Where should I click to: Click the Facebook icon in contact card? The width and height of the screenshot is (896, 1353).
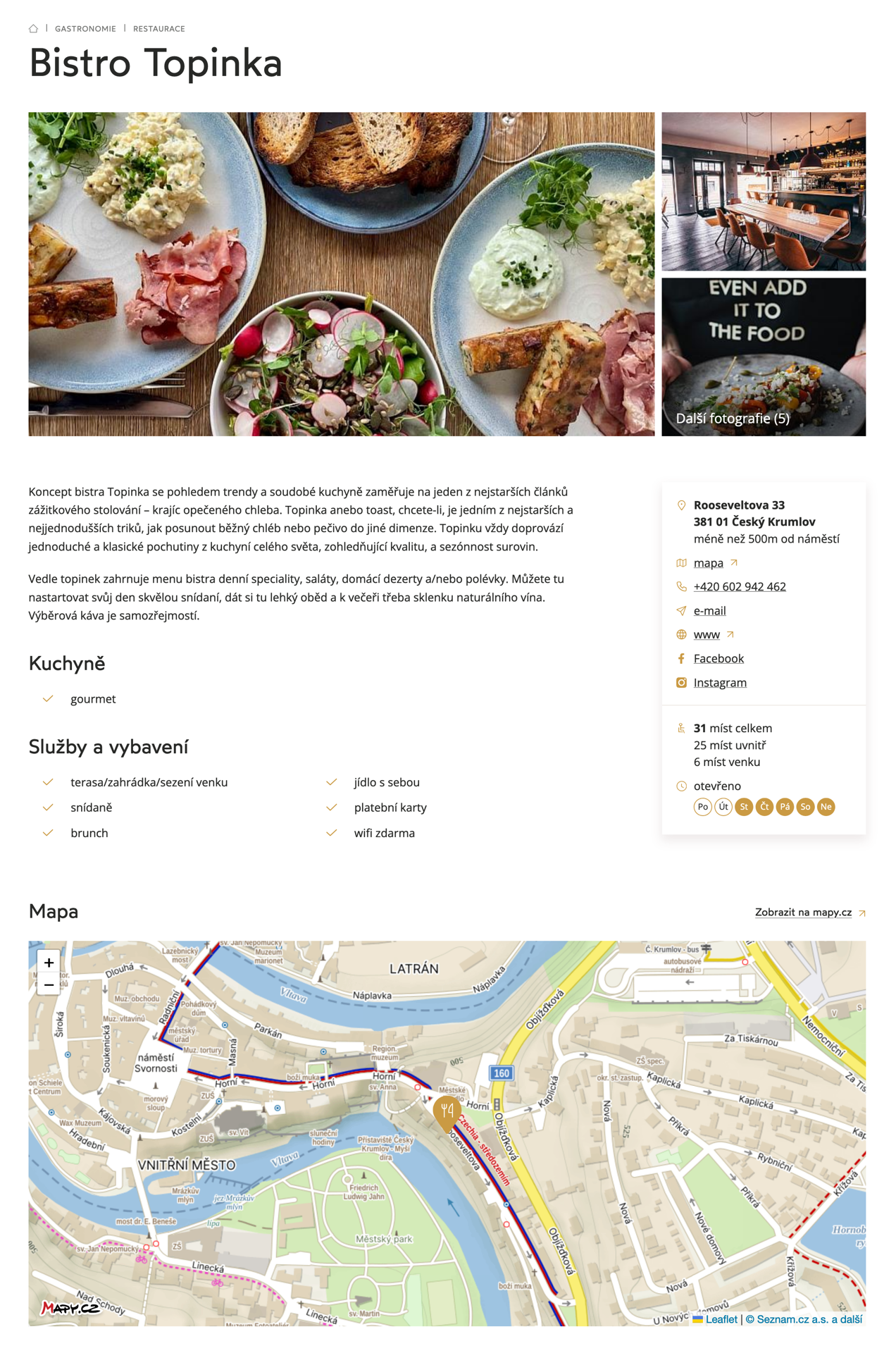[681, 658]
